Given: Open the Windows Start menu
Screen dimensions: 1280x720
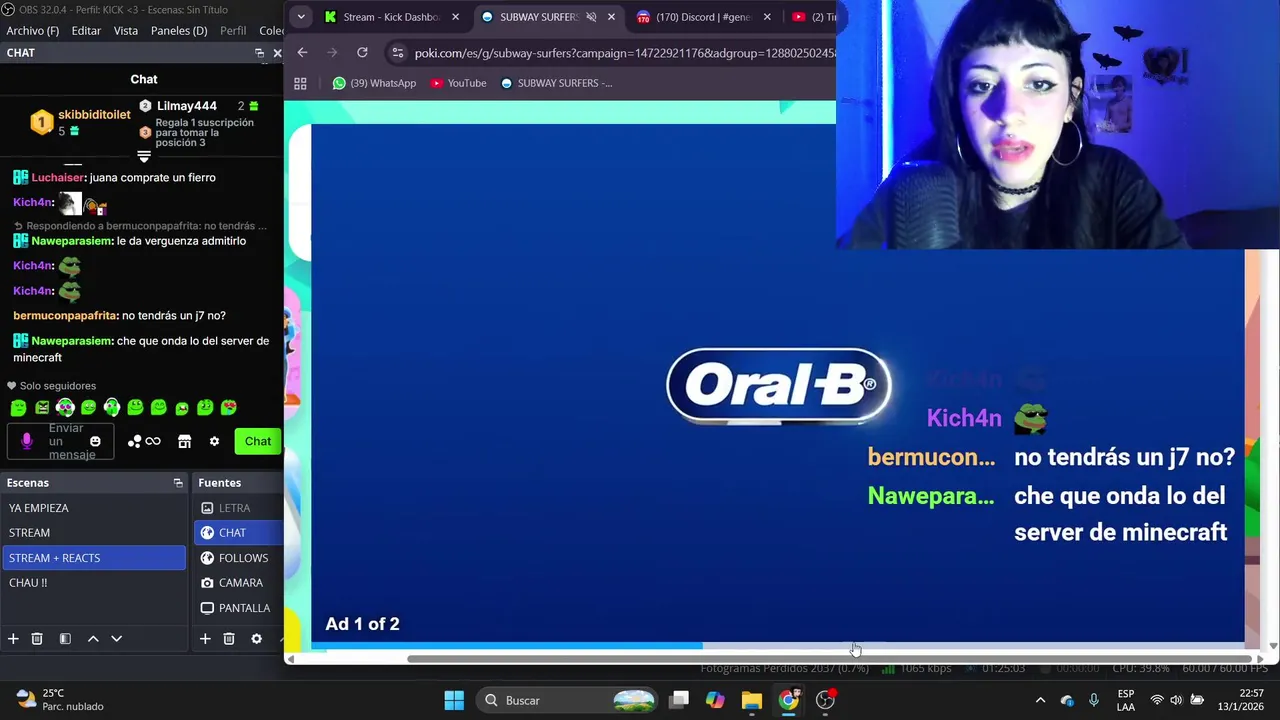Looking at the screenshot, I should tap(454, 700).
